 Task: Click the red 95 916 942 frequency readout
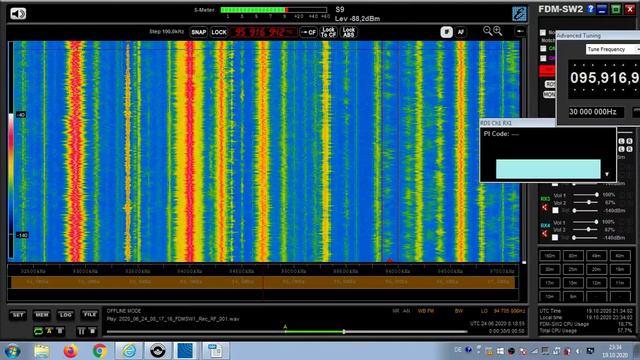[x=264, y=32]
